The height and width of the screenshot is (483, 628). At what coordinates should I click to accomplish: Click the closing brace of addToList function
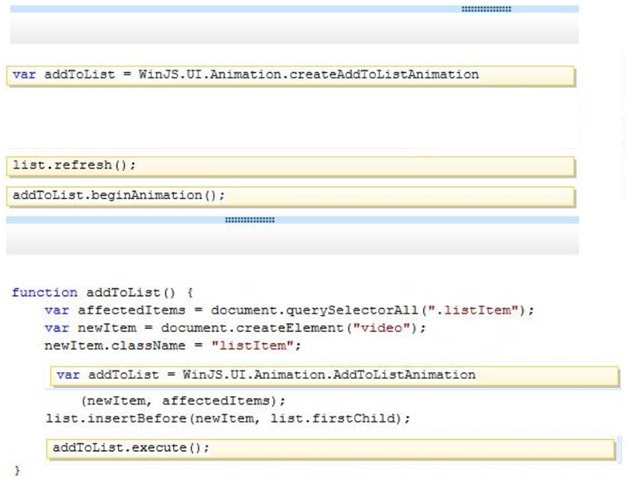click(x=17, y=470)
